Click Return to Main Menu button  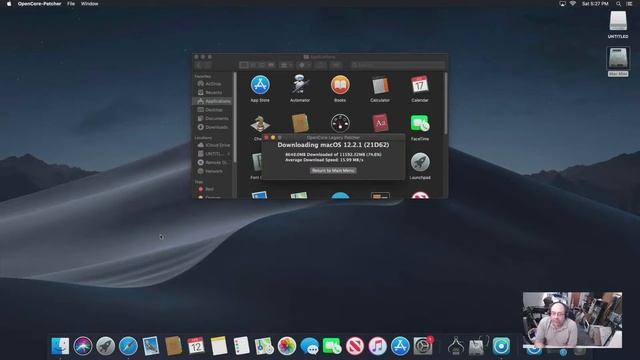pos(333,171)
